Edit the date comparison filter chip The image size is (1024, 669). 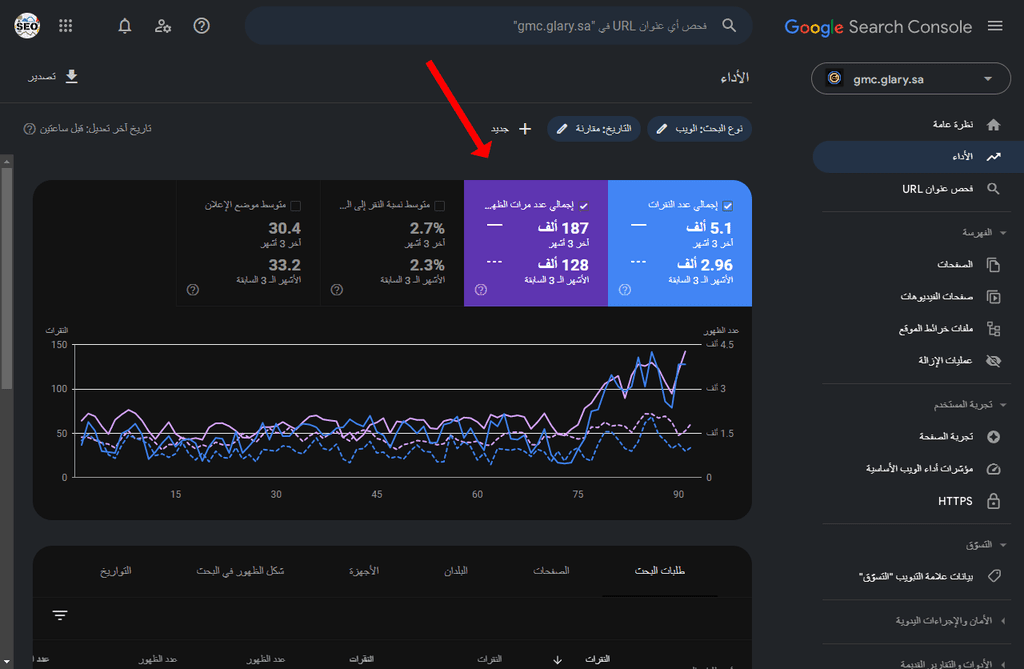[x=594, y=129]
